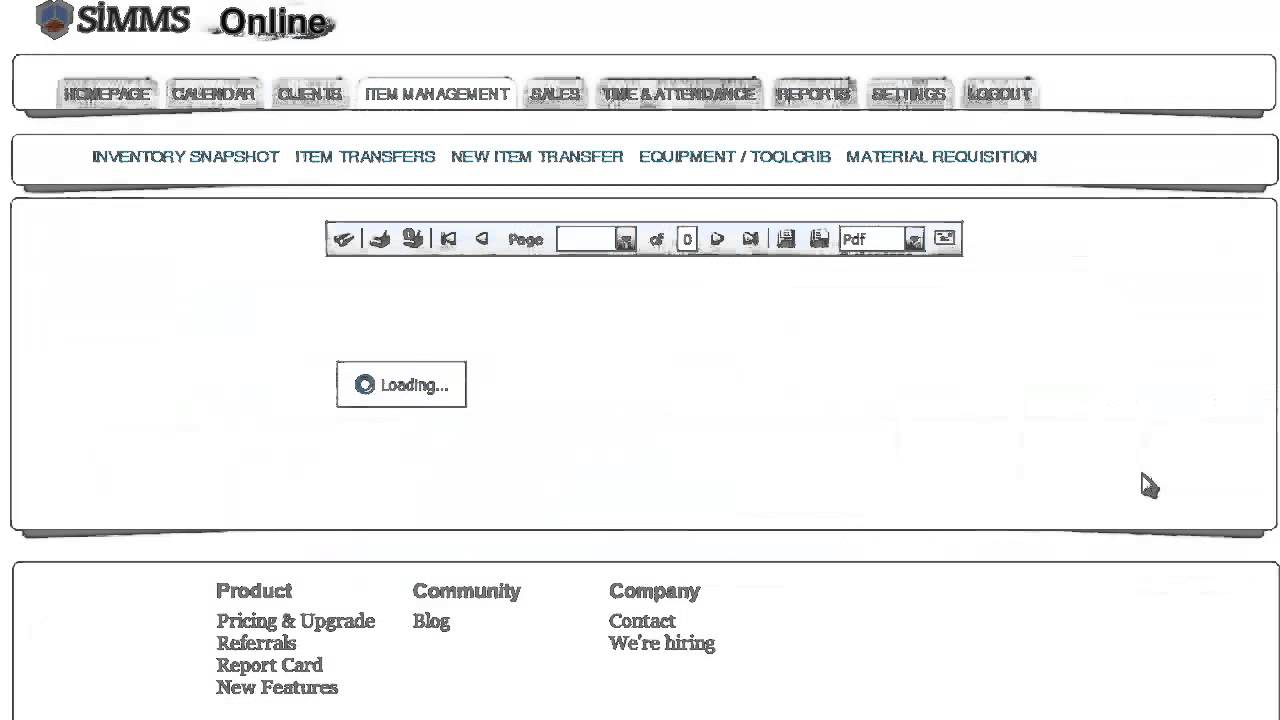The height and width of the screenshot is (720, 1280).
Task: Click the icon right of the Pdf dropdown
Action: [944, 238]
